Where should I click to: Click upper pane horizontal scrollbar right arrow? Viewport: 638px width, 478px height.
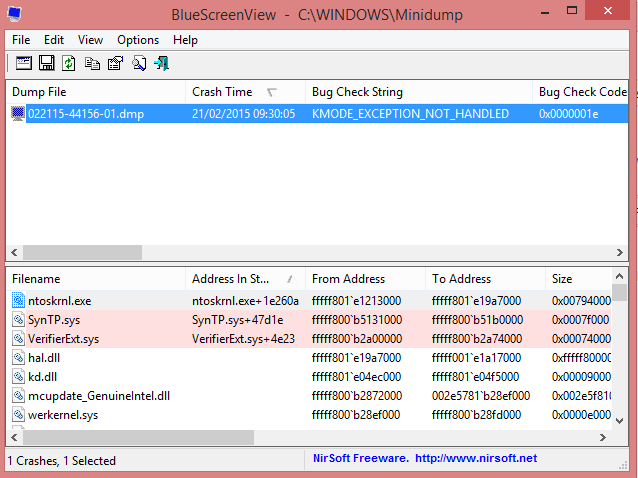click(x=620, y=252)
